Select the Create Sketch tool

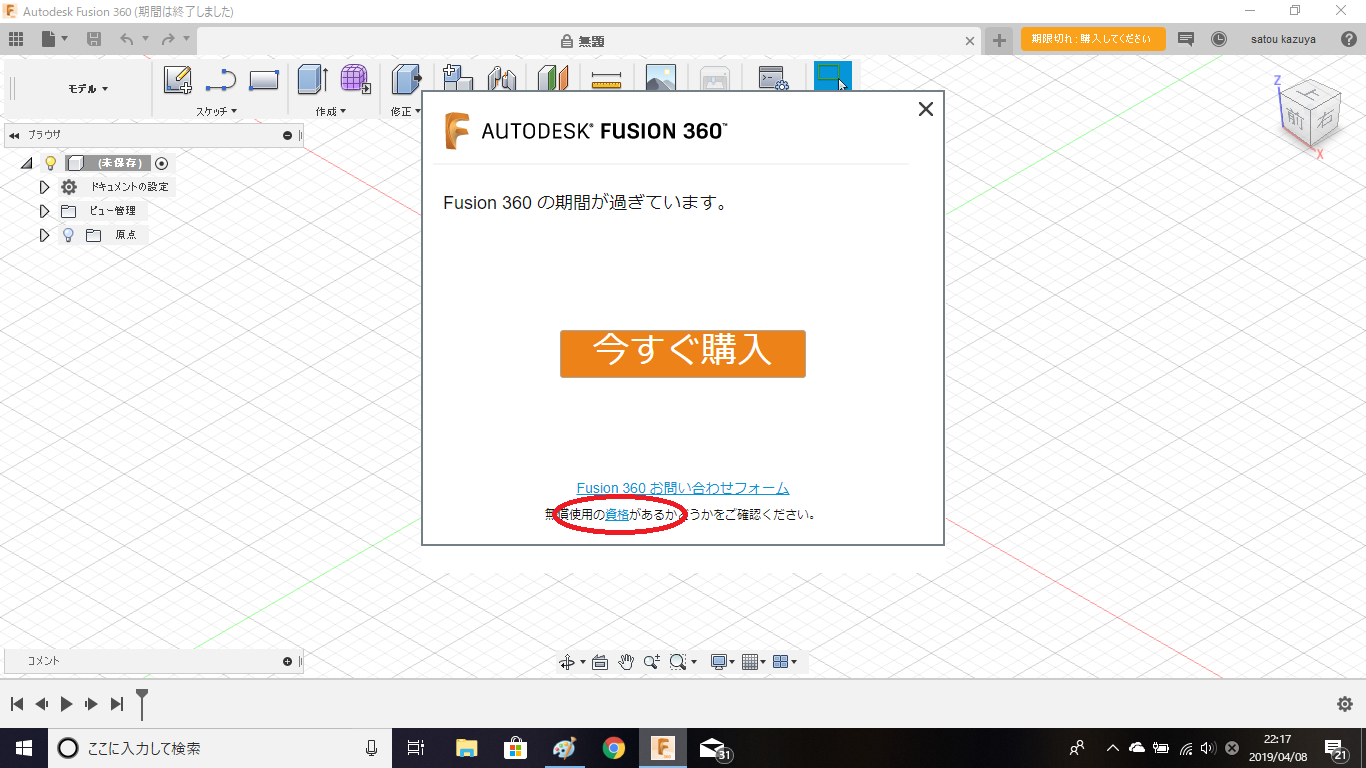[x=178, y=80]
